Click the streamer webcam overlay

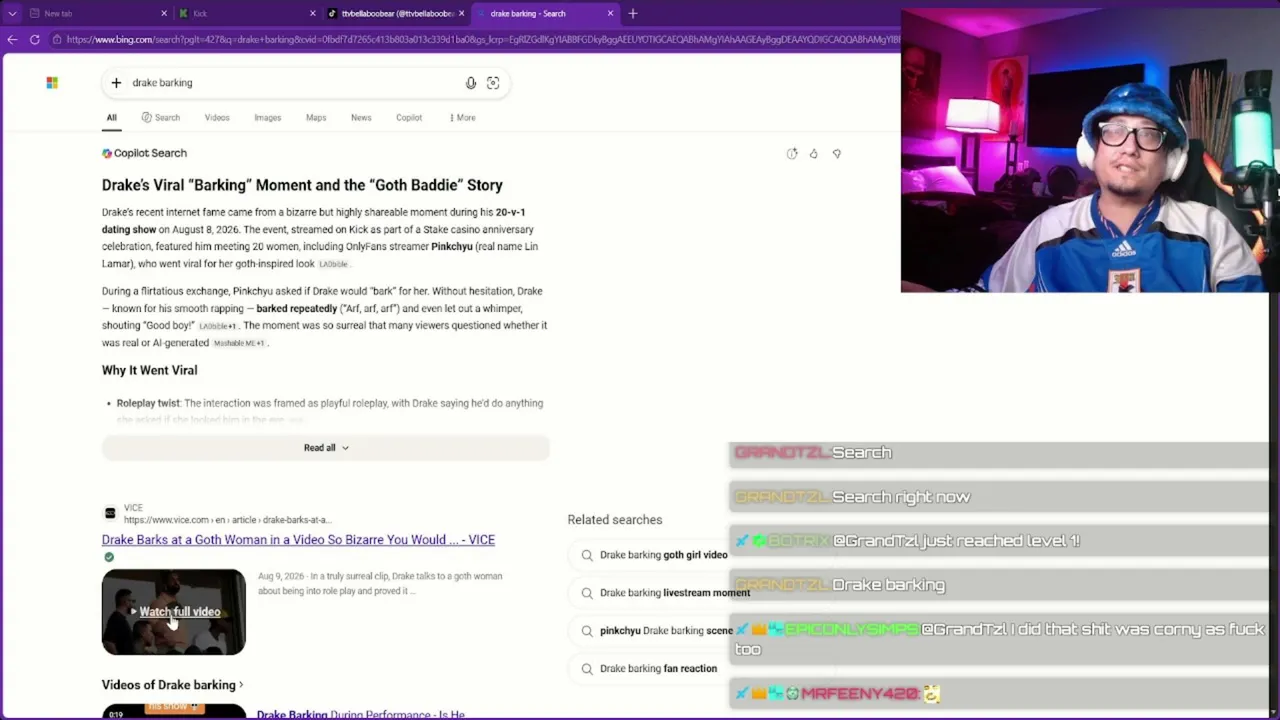click(x=1090, y=151)
